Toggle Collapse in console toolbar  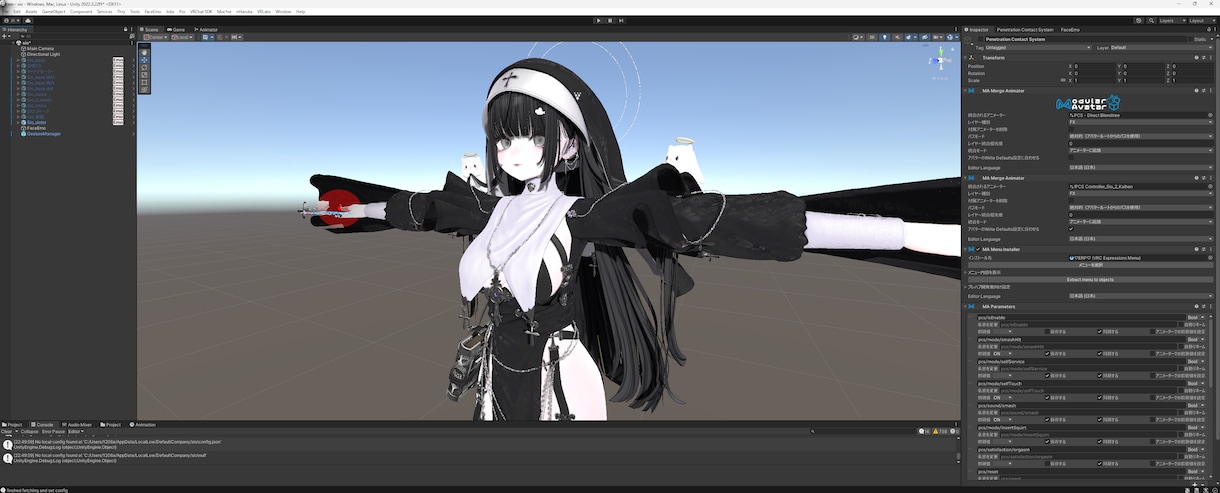click(29, 431)
